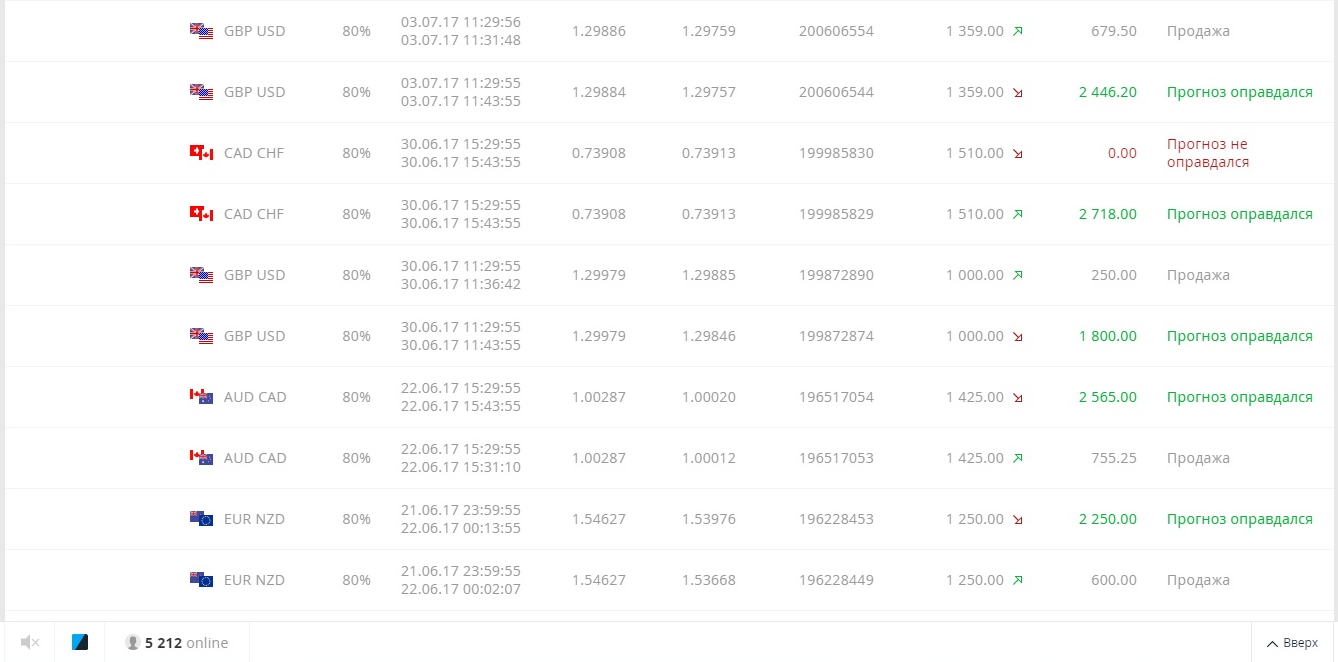Click the AUD CAD flag icon for trade 196517054

[201, 397]
